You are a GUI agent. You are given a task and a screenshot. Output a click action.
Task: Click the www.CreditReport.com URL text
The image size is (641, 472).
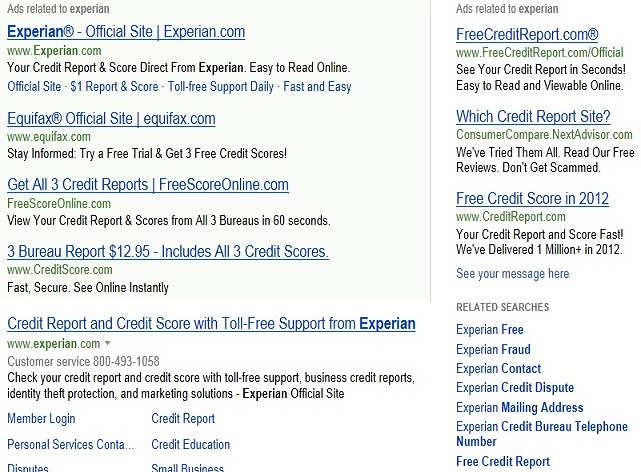[x=511, y=217]
